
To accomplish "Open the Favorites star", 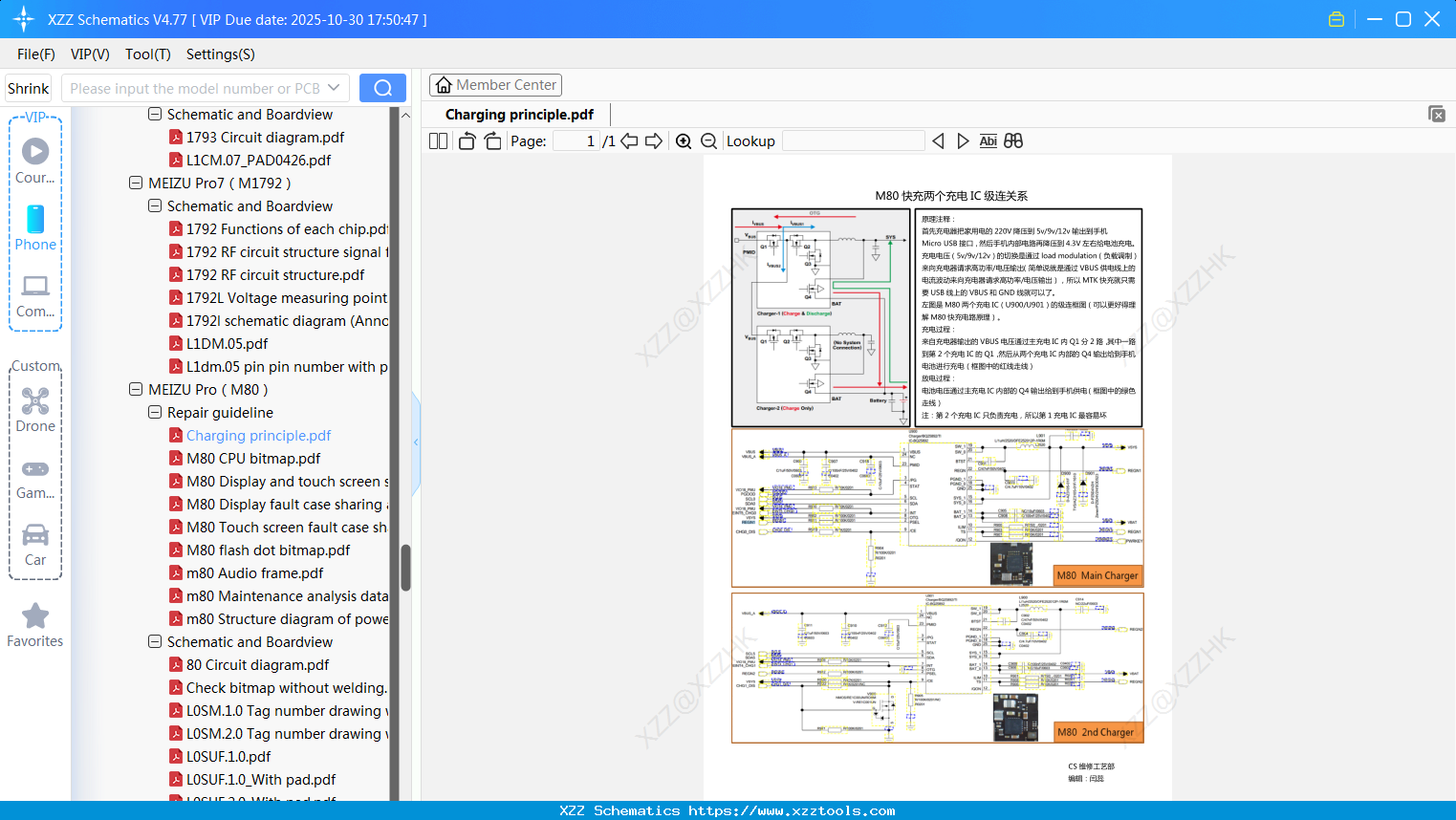I will [35, 625].
